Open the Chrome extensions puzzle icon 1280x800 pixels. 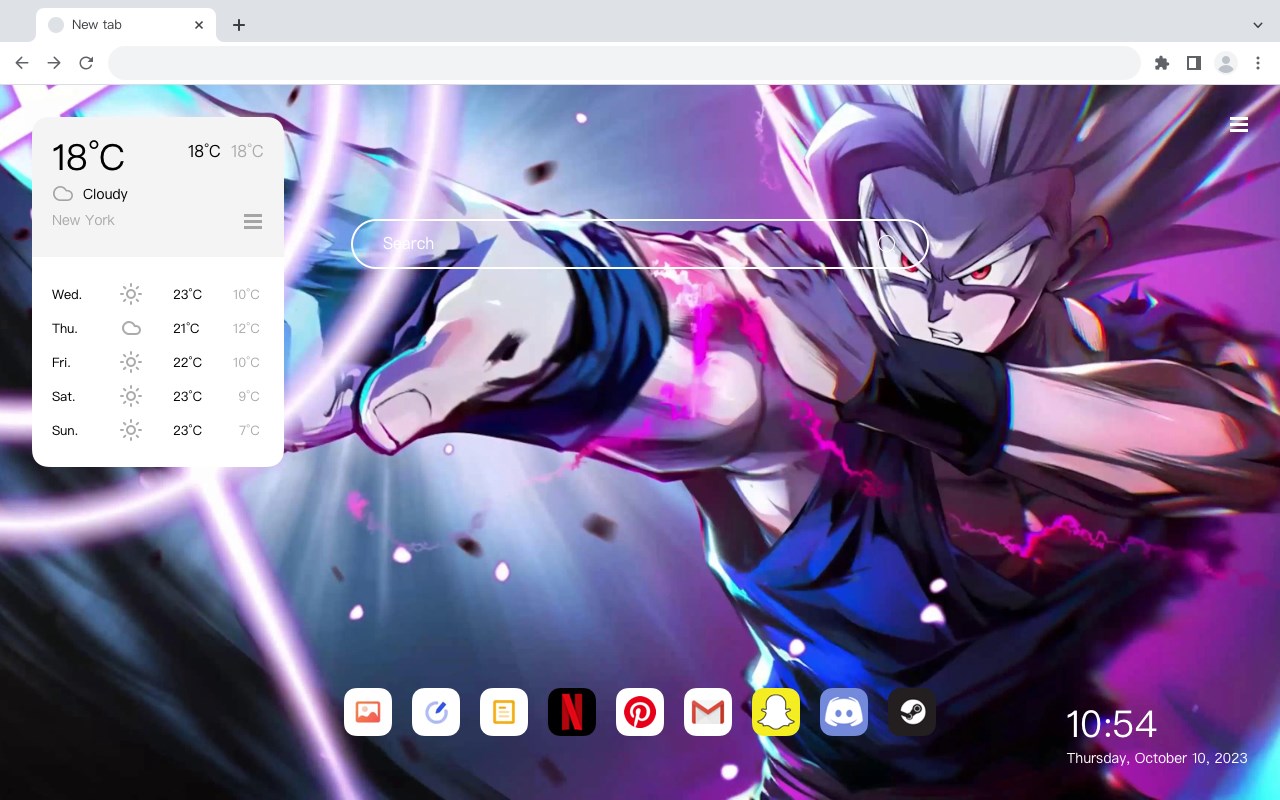[1161, 63]
